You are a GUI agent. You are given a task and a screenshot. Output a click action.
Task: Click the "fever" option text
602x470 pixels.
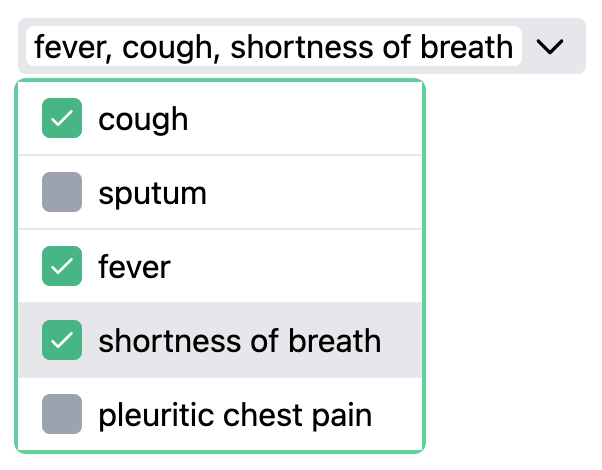point(134,267)
